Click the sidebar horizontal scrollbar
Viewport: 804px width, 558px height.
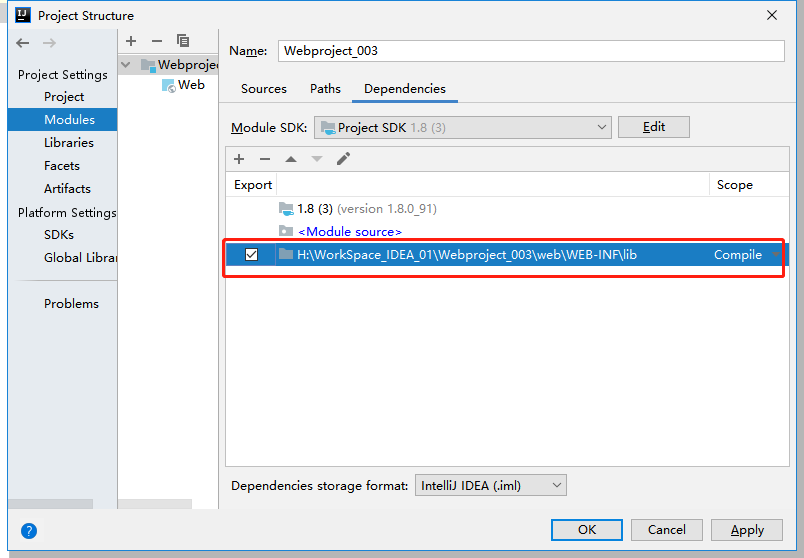(x=50, y=504)
